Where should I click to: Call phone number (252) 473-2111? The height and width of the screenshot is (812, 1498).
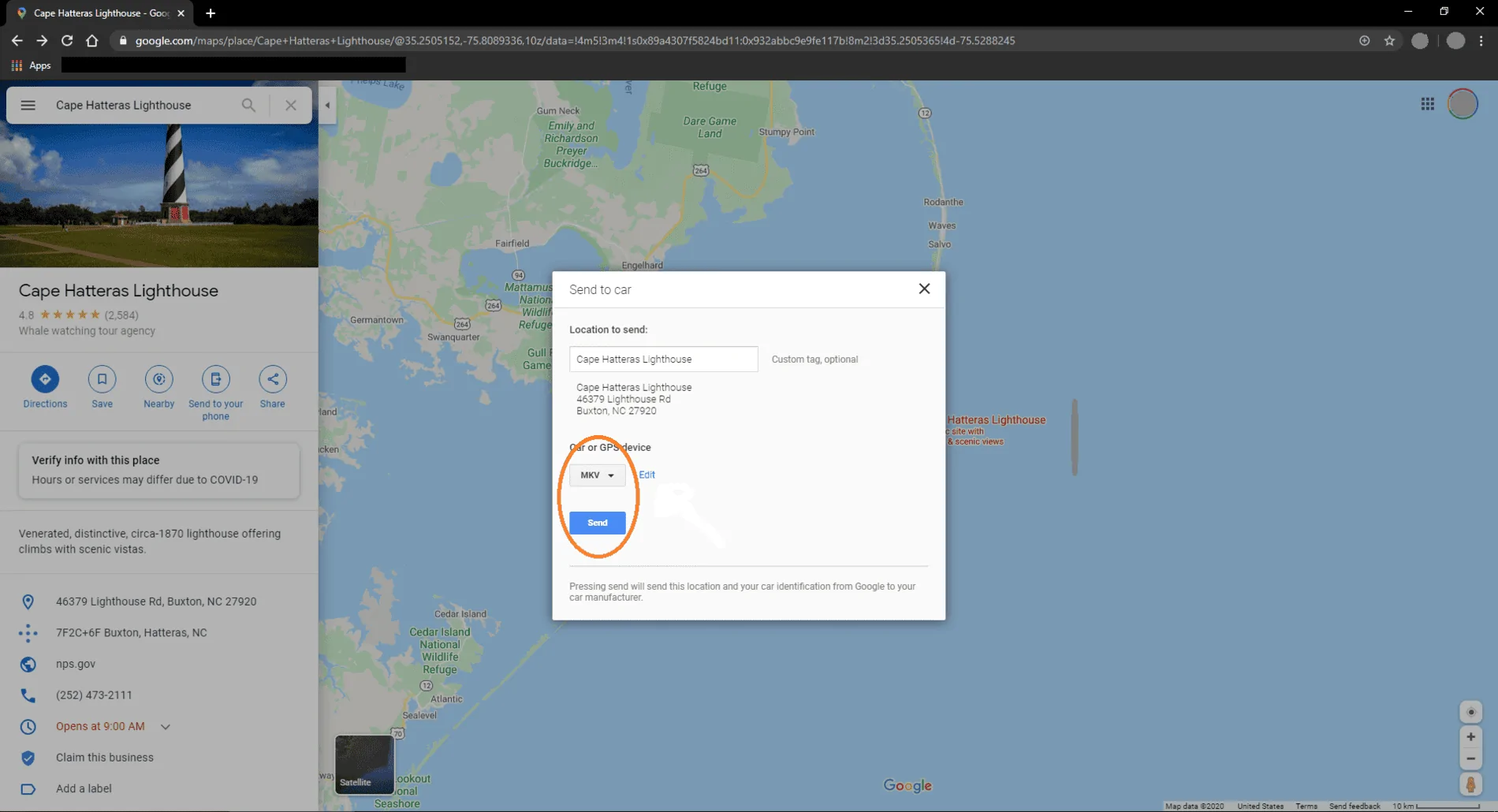pyautogui.click(x=94, y=695)
